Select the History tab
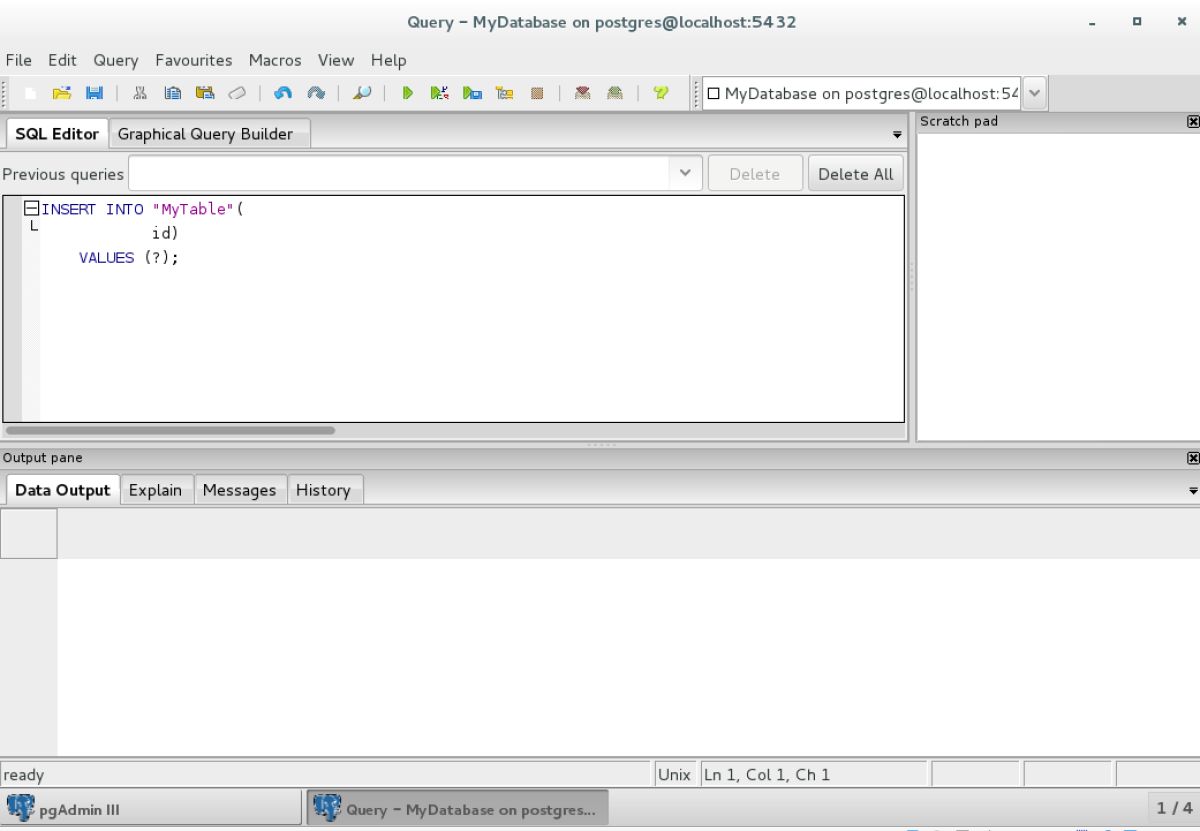The width and height of the screenshot is (1200, 831). click(x=324, y=490)
